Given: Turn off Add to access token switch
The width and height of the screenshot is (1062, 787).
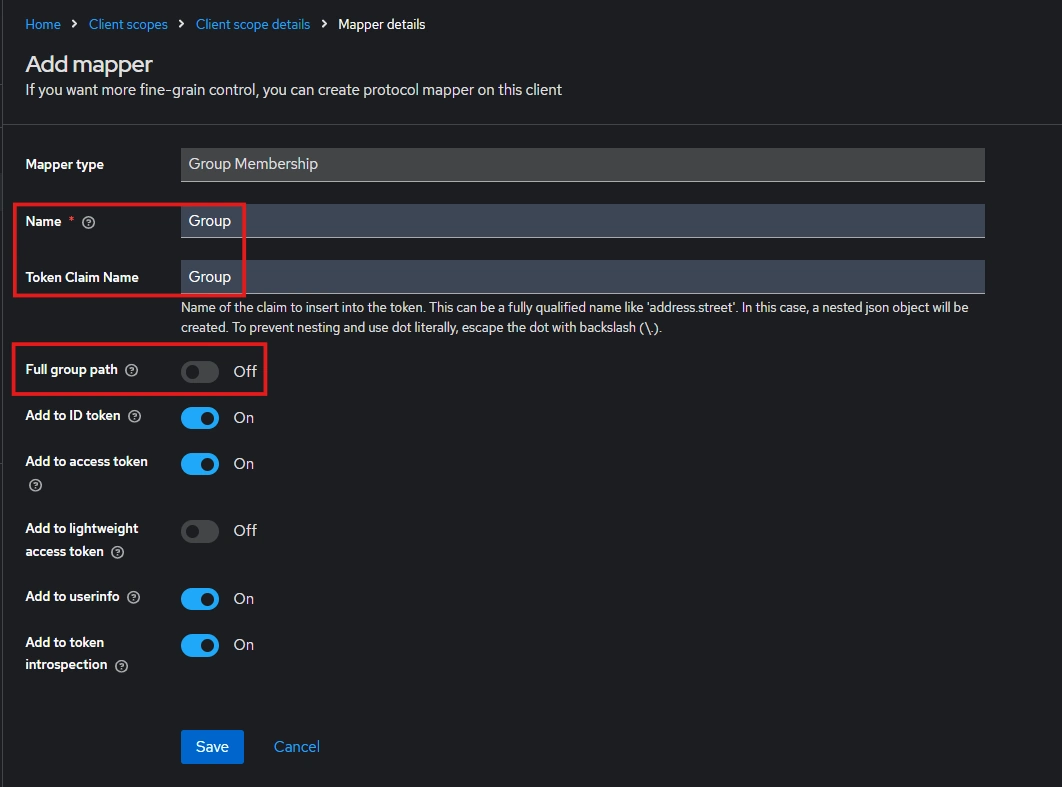Looking at the screenshot, I should point(200,464).
